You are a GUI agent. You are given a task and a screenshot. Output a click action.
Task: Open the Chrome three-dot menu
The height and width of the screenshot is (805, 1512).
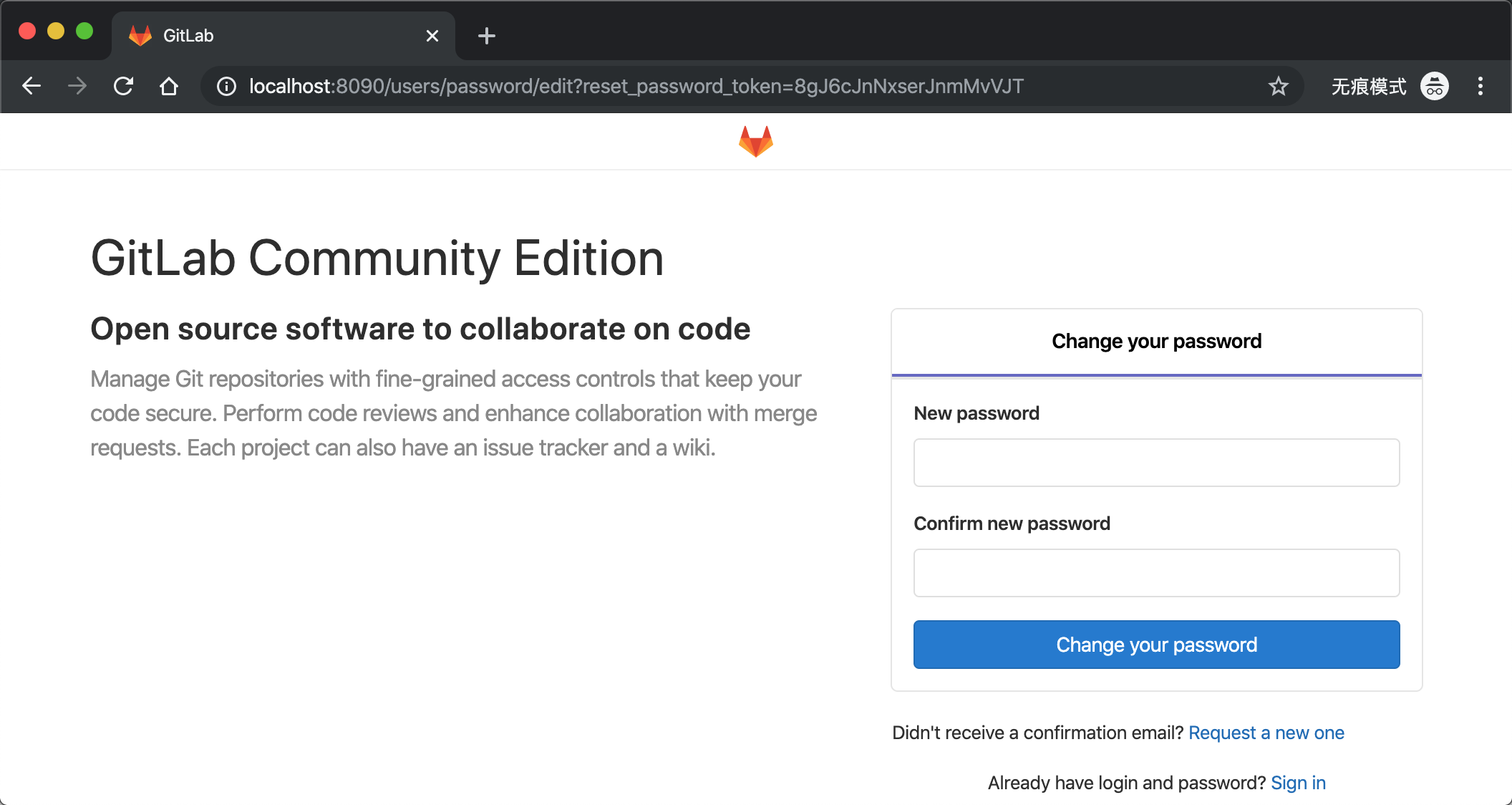[1480, 87]
